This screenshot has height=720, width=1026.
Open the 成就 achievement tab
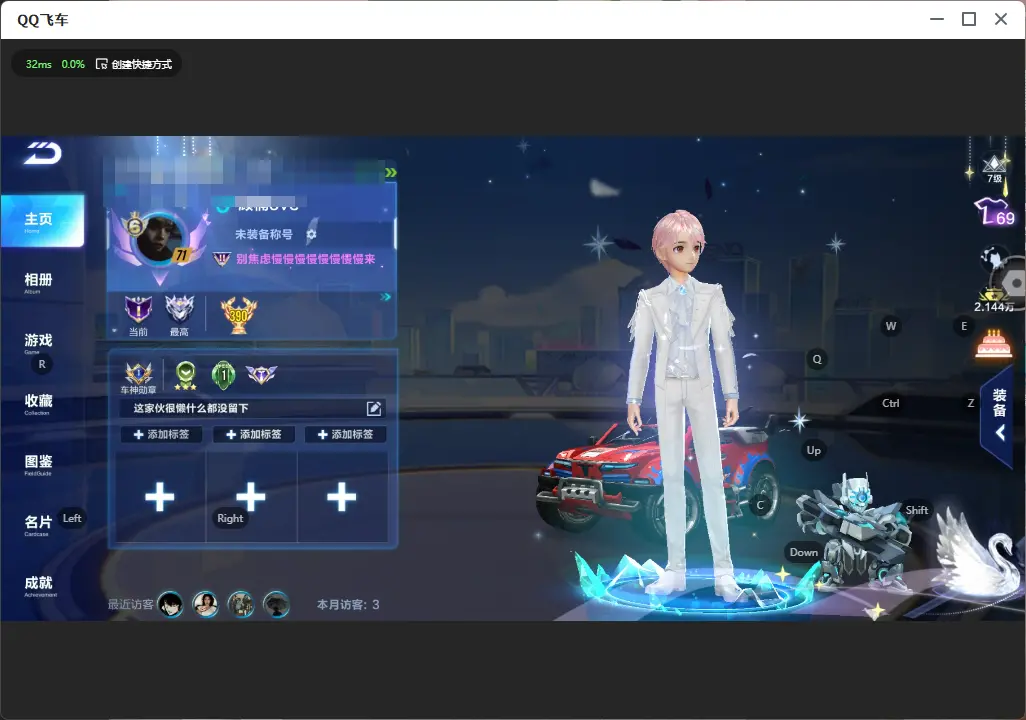39,585
